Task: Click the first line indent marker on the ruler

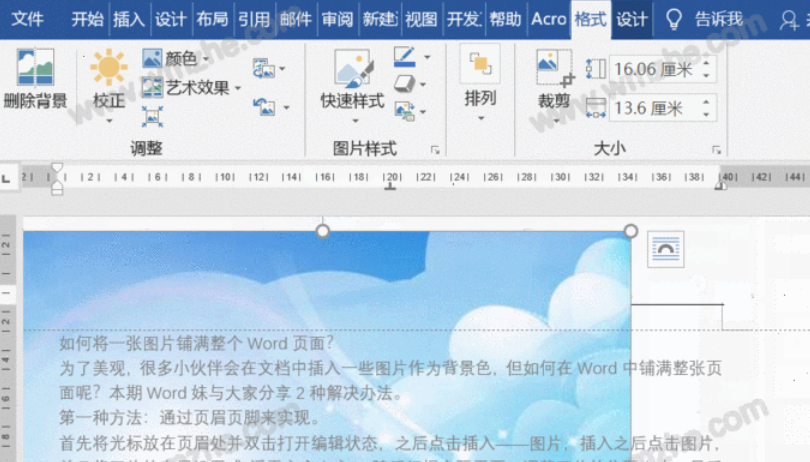Action: coord(57,167)
